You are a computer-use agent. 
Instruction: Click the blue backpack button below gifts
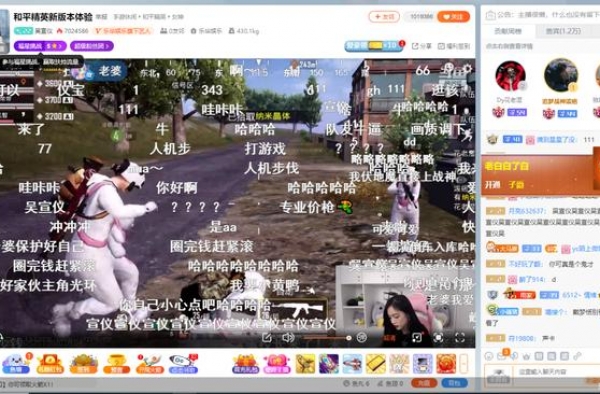click(x=454, y=383)
